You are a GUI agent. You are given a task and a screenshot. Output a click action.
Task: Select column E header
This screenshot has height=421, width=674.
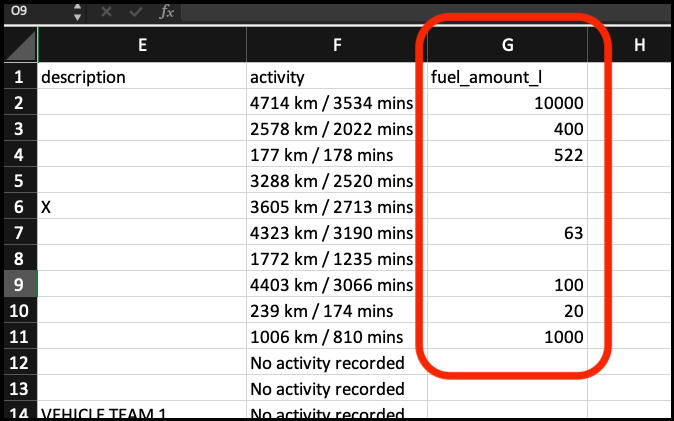142,44
